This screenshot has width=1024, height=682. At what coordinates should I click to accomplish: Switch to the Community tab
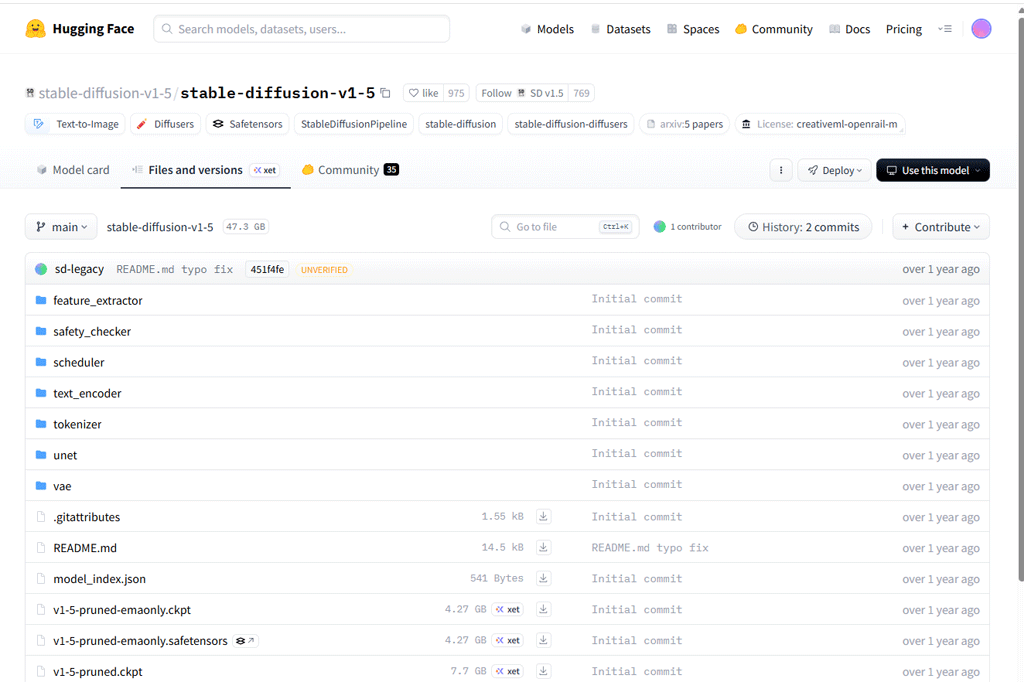point(349,170)
